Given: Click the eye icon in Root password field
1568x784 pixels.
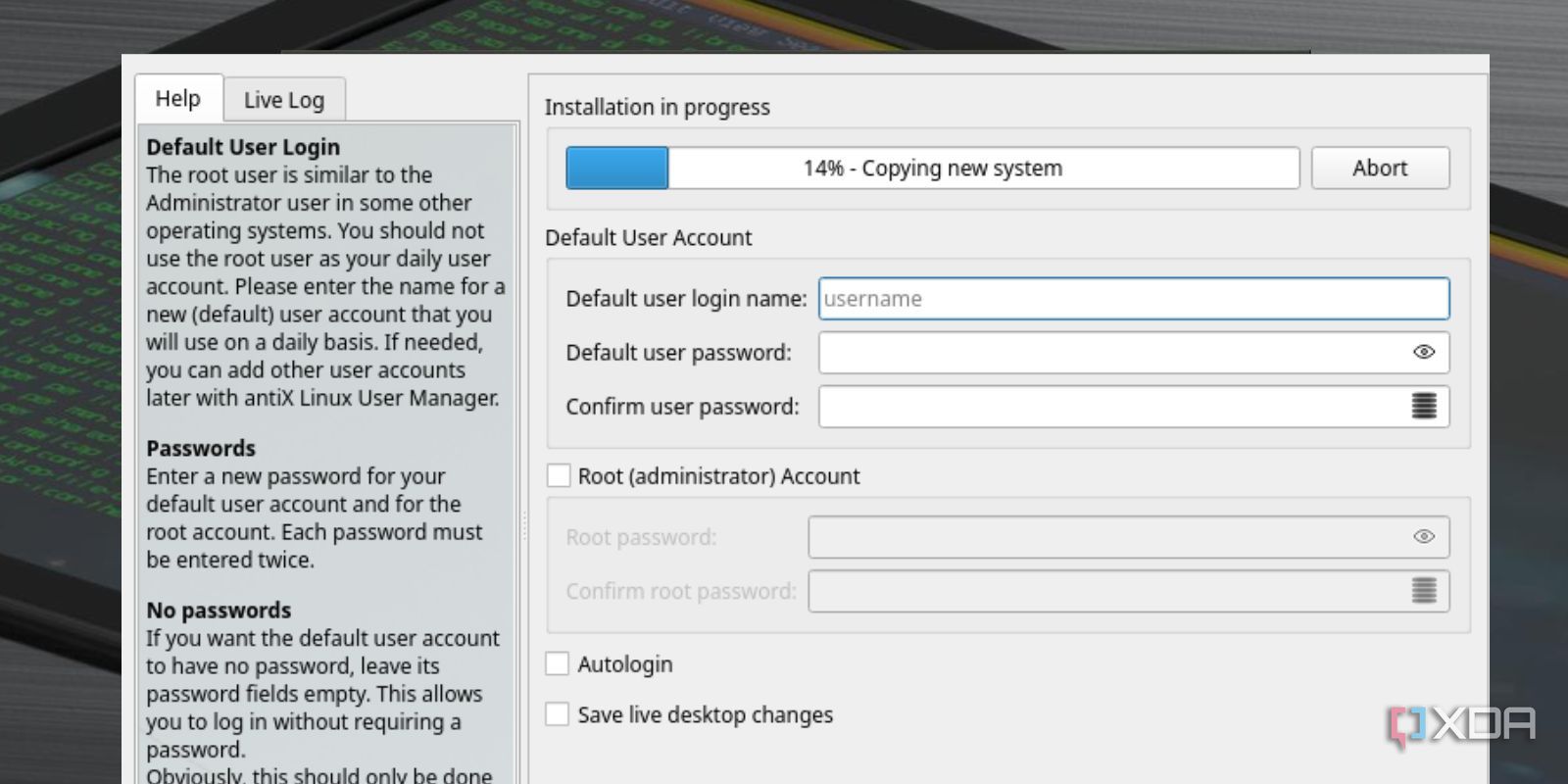Looking at the screenshot, I should (x=1424, y=536).
